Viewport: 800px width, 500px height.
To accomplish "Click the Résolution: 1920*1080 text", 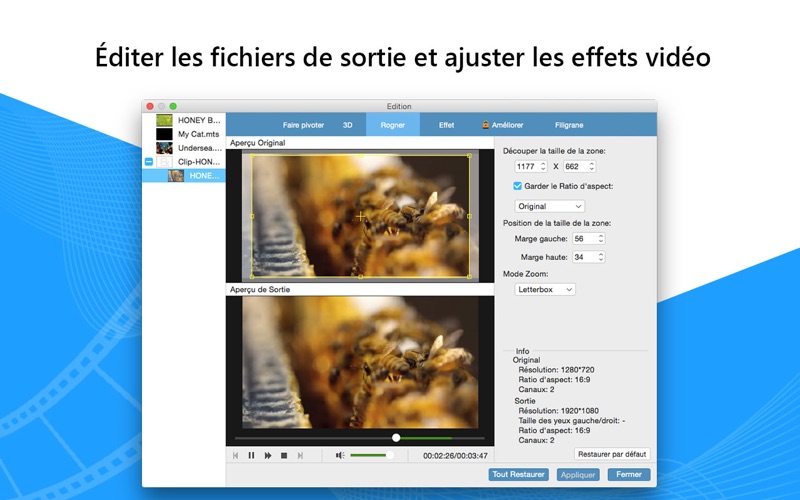I will coord(559,410).
